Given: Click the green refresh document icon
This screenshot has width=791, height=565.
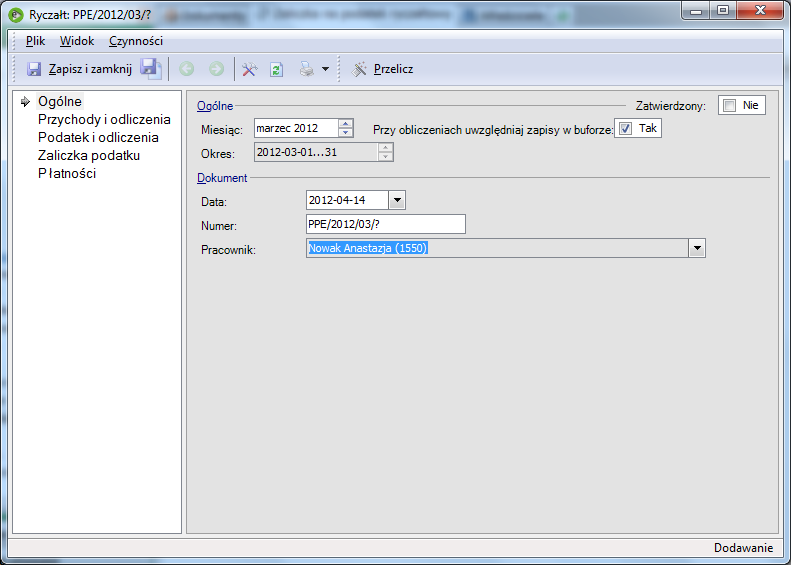Looking at the screenshot, I should coord(276,69).
